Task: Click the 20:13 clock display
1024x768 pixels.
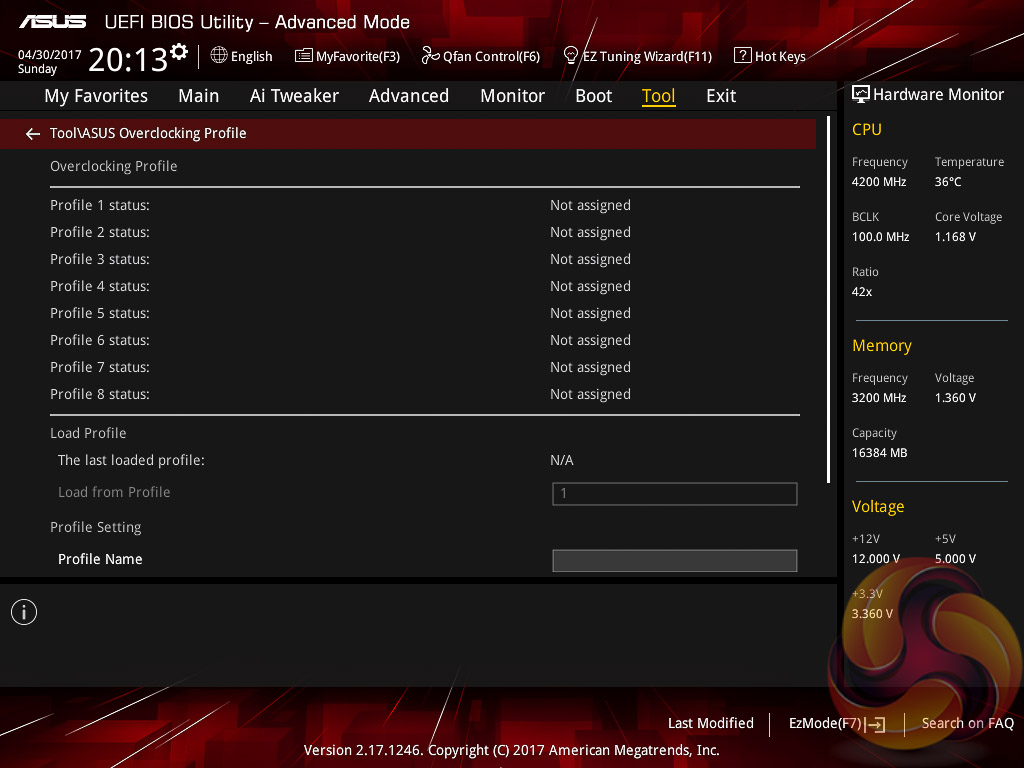Action: click(128, 60)
